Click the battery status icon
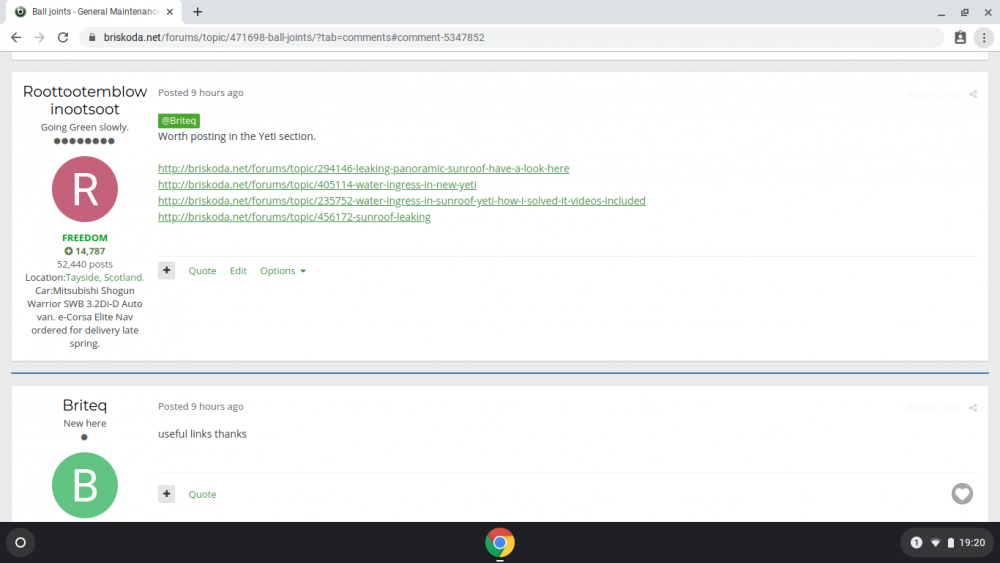 coord(950,543)
